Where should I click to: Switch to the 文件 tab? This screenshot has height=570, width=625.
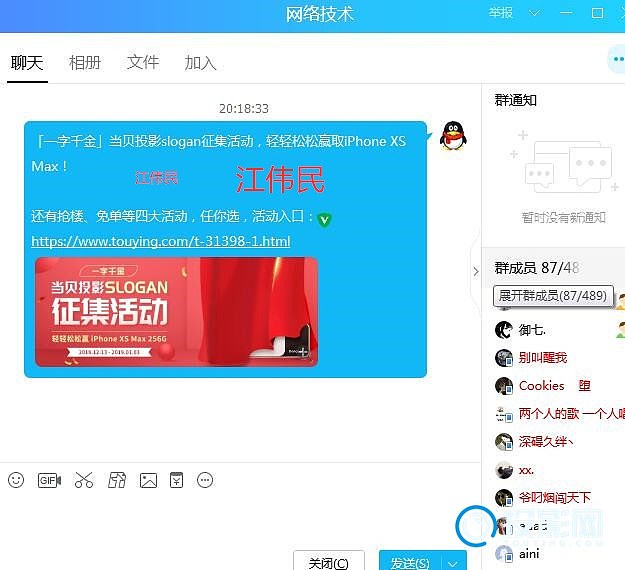pos(143,62)
